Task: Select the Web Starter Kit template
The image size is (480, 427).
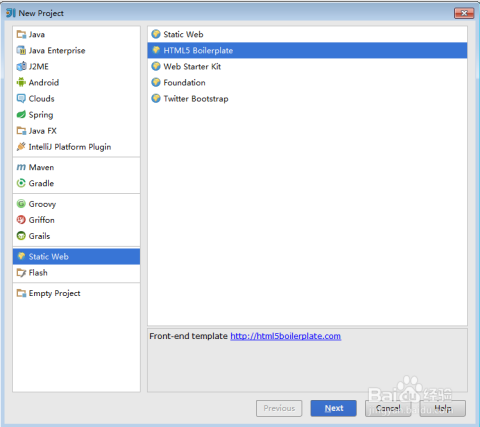Action: click(307, 66)
